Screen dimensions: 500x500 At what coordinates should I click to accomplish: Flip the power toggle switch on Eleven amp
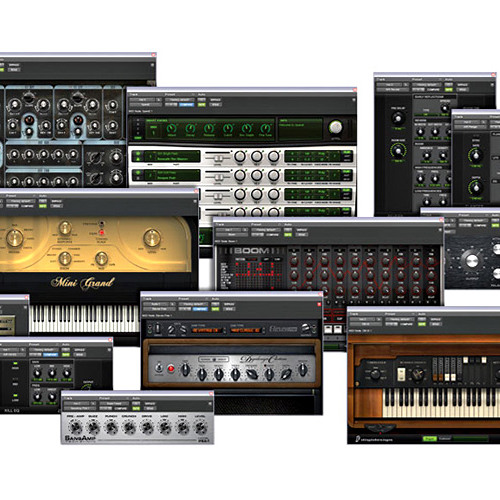click(x=159, y=368)
